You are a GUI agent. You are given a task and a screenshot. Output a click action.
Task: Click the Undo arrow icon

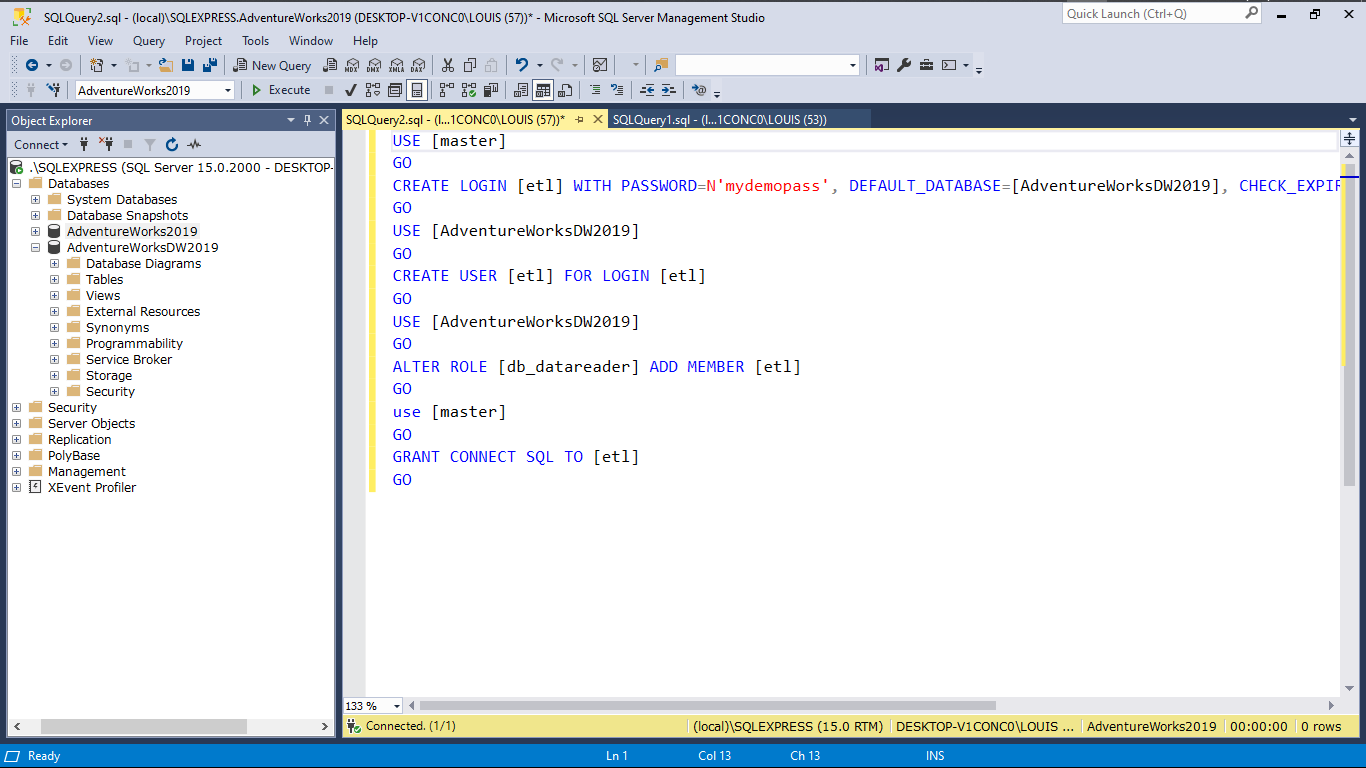coord(521,65)
